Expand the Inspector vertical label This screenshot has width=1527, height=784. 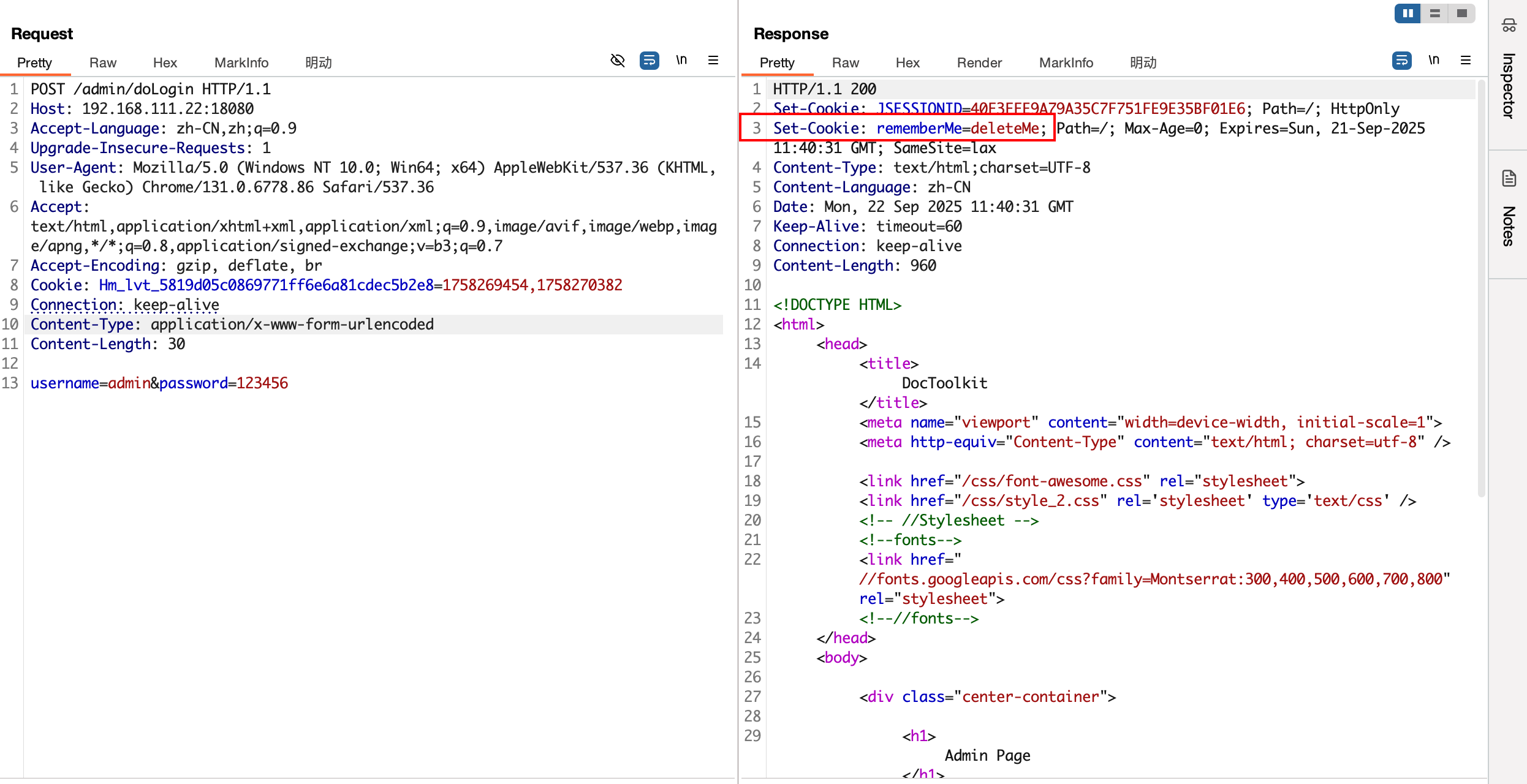(1509, 86)
